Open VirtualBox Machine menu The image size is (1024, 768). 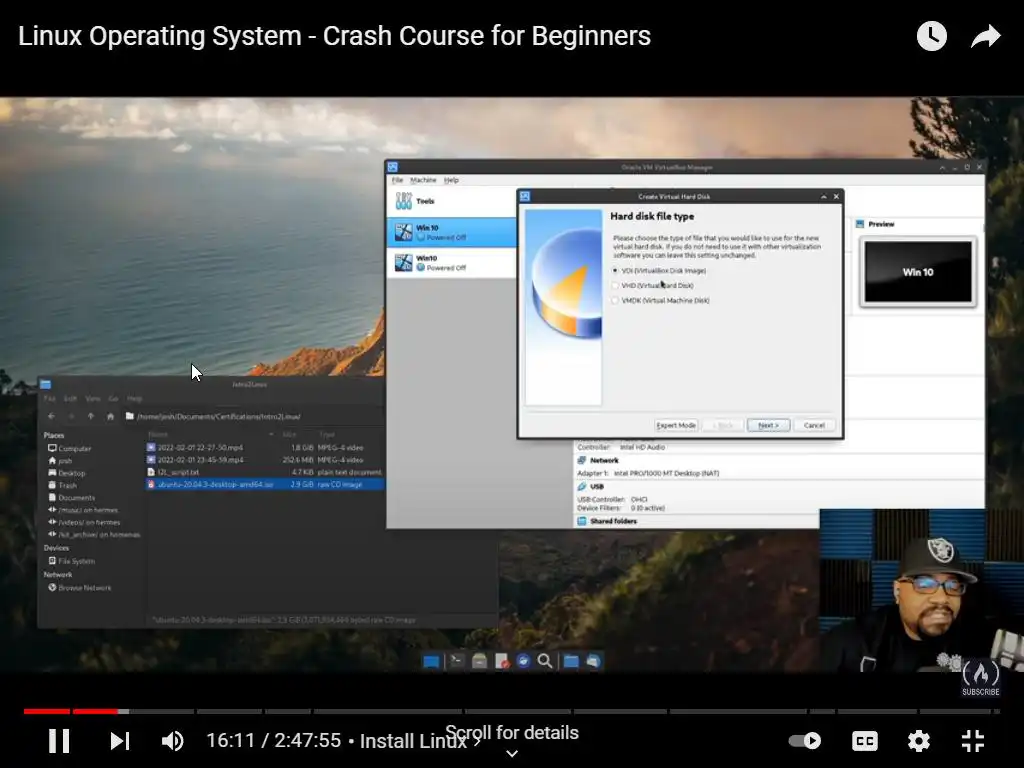[x=423, y=180]
